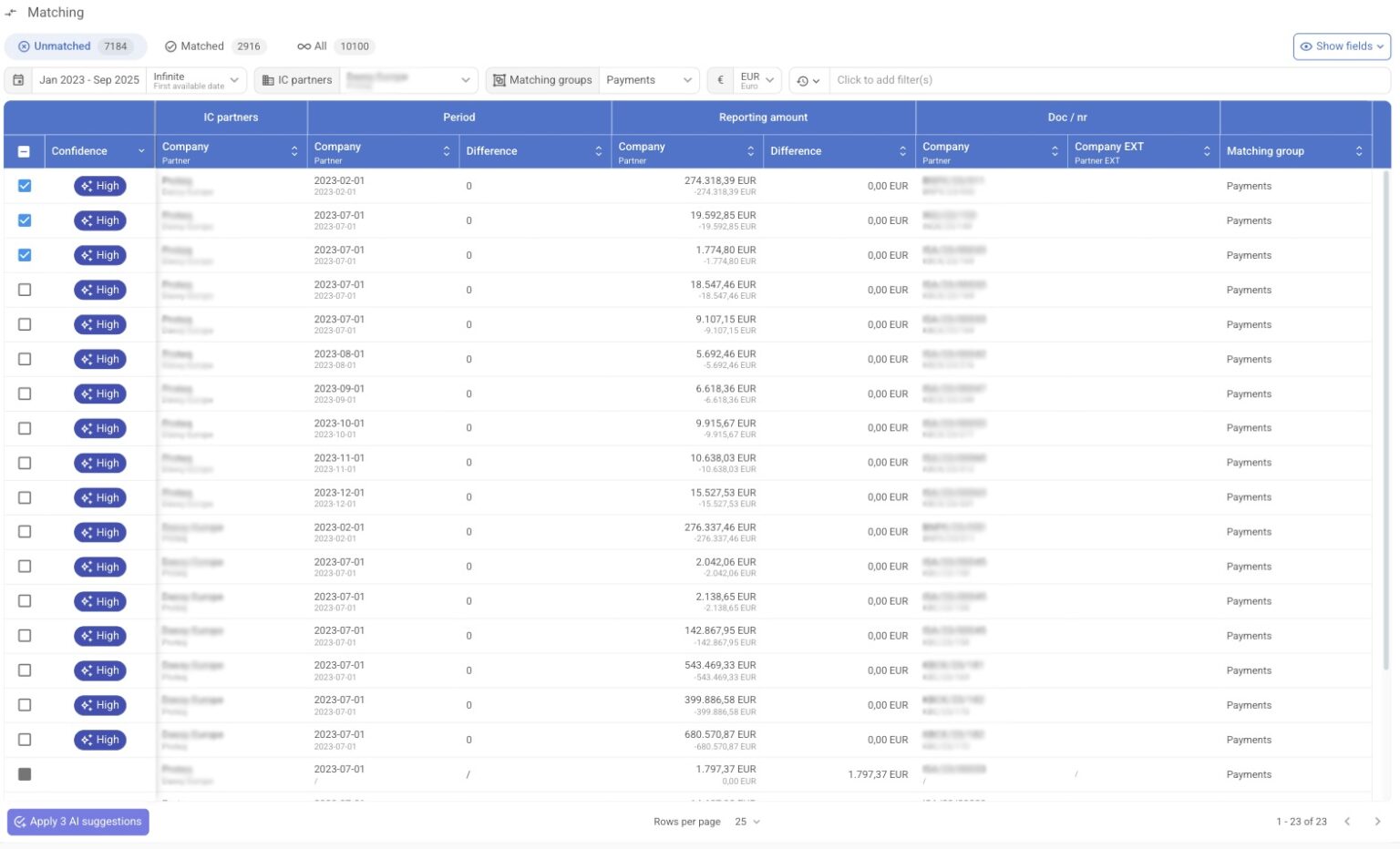The height and width of the screenshot is (849, 1400).
Task: Check the checkbox on the 2023-08-01 row
Action: coord(25,359)
